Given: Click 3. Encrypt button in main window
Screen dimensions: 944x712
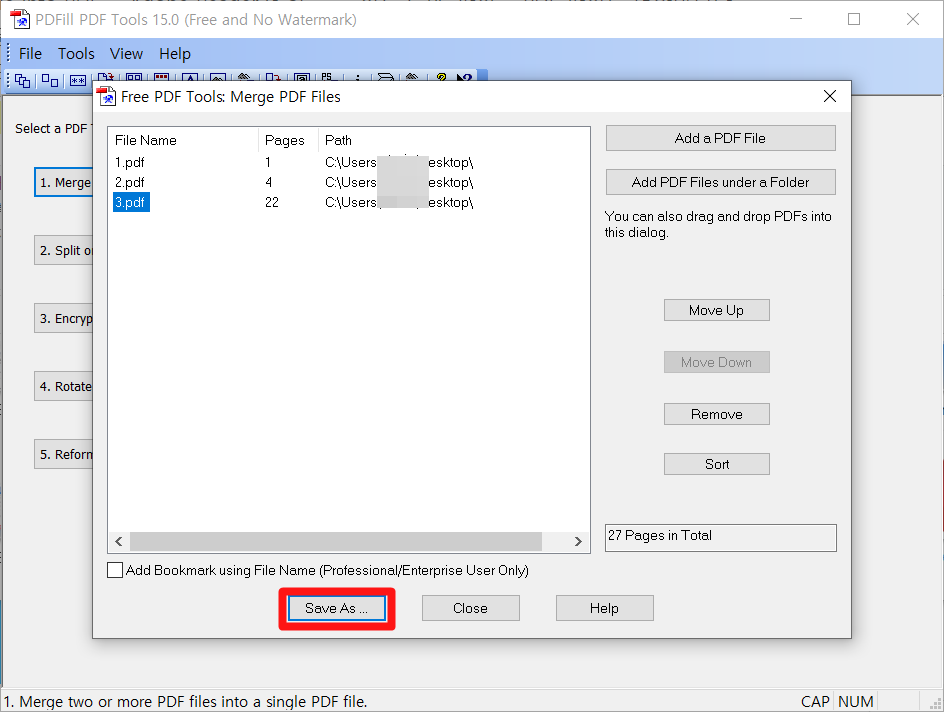Looking at the screenshot, I should [64, 318].
